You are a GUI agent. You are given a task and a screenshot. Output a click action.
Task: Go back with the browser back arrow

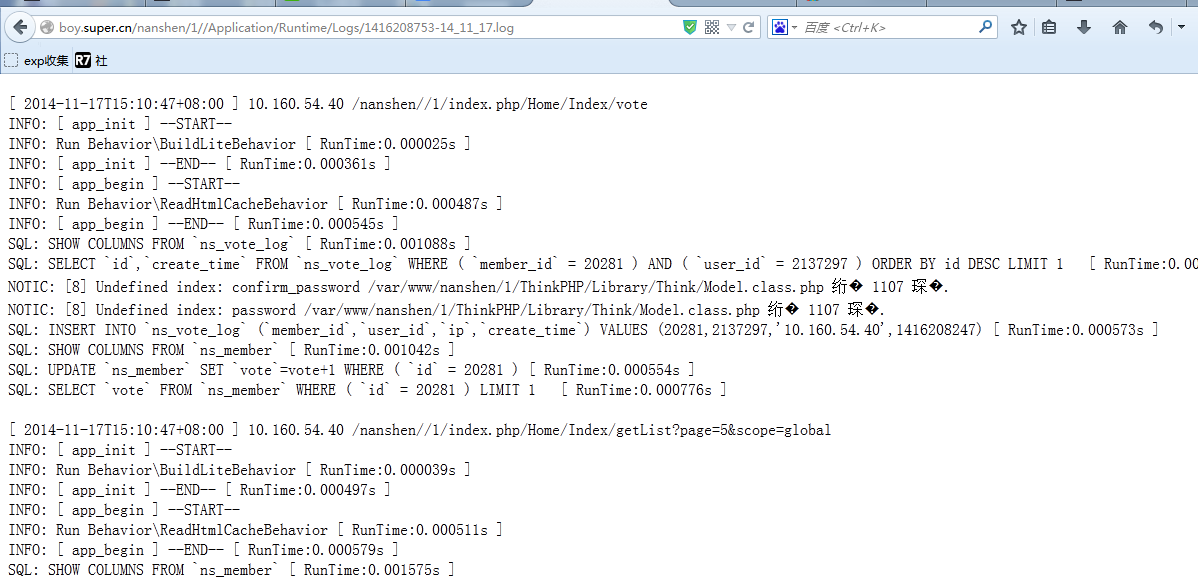pyautogui.click(x=21, y=27)
